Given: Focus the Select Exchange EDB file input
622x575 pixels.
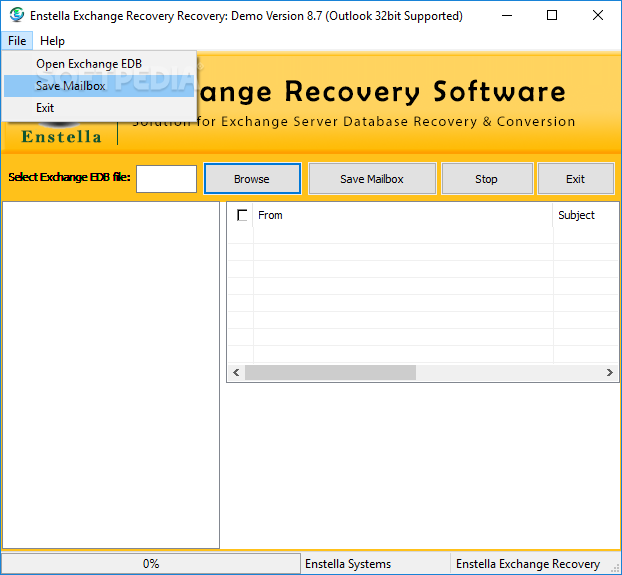Looking at the screenshot, I should (166, 179).
